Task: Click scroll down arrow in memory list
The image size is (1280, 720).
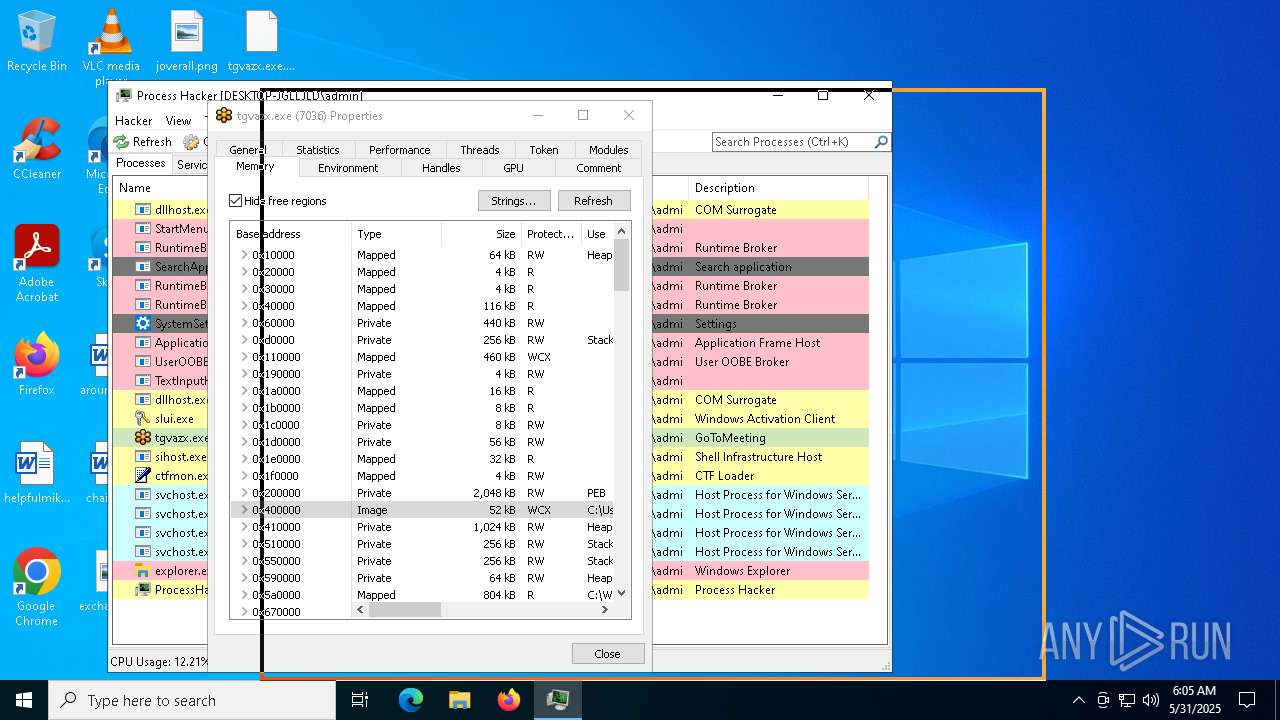Action: point(621,593)
